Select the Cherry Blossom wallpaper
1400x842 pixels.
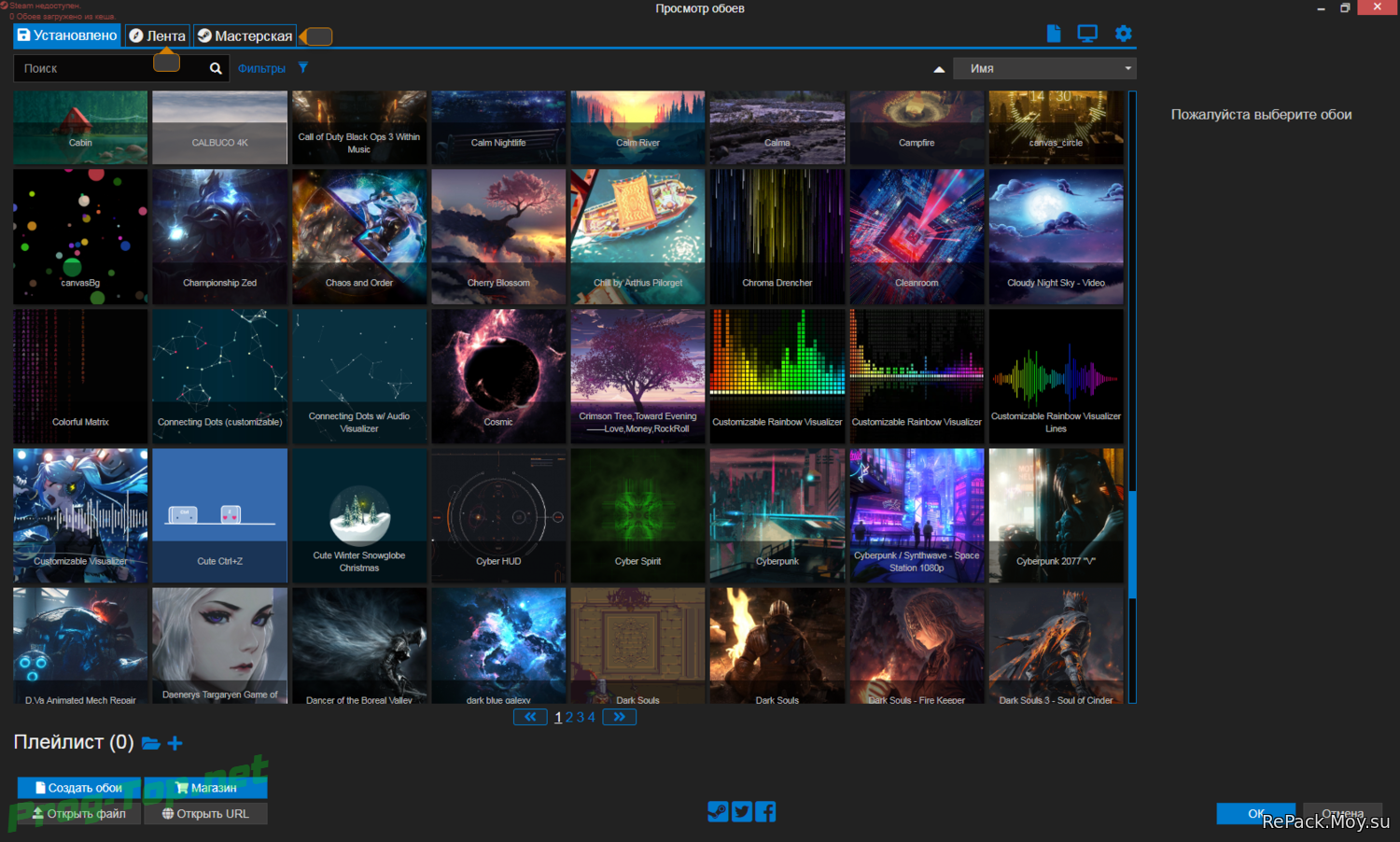[x=498, y=236]
